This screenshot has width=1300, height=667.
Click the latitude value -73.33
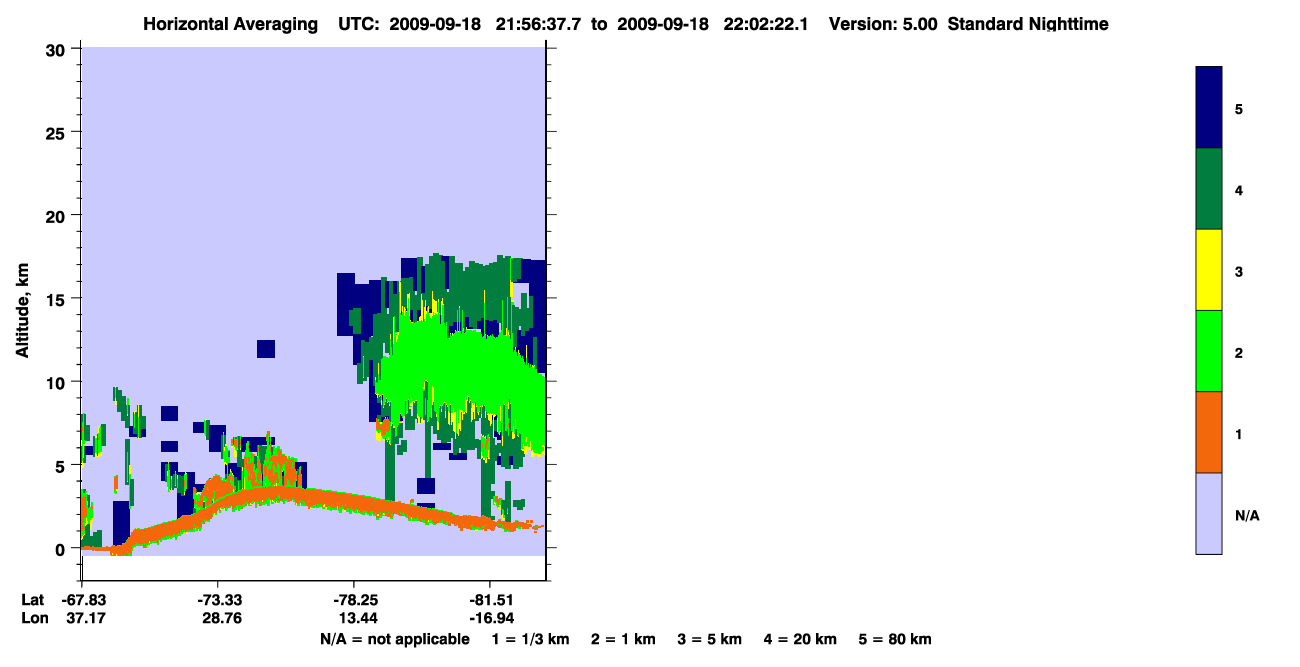(219, 600)
